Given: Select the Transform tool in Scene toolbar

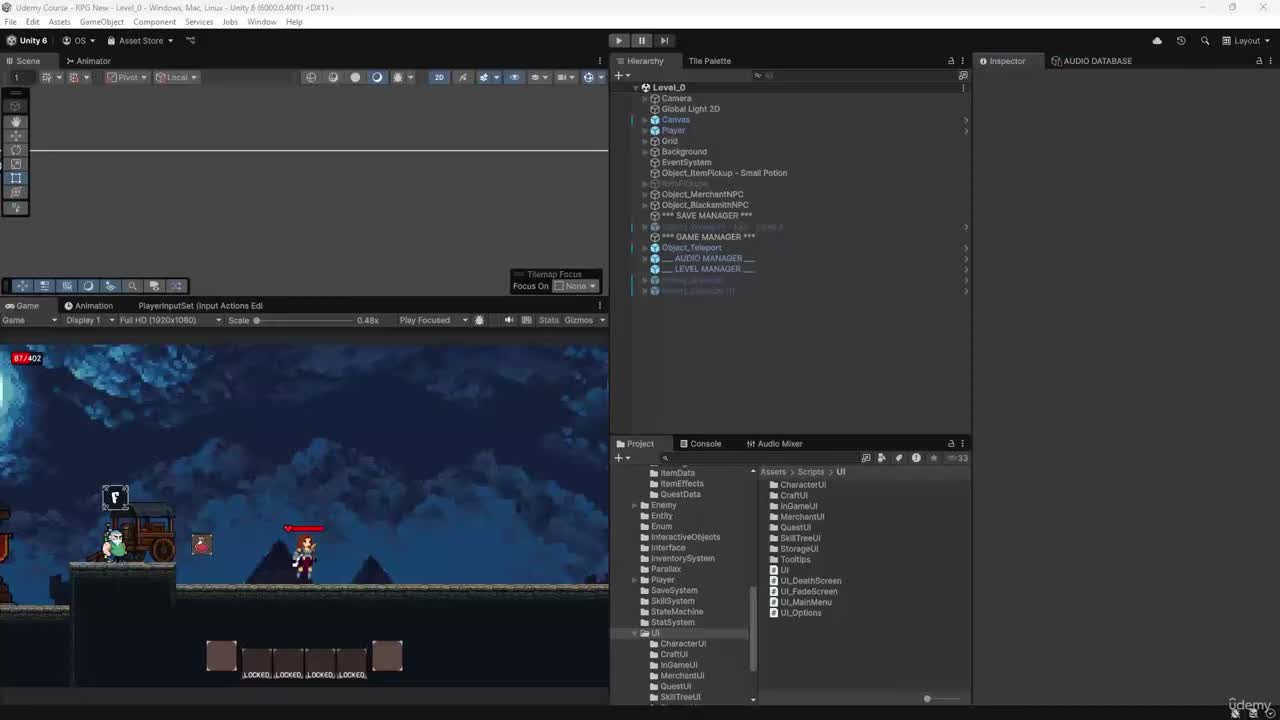Looking at the screenshot, I should pos(16,192).
